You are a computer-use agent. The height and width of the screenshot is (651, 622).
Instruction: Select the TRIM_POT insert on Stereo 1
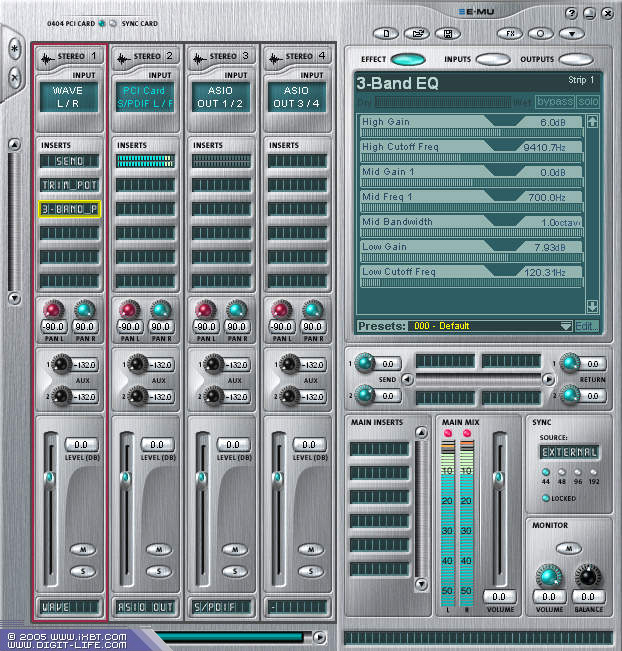click(69, 185)
